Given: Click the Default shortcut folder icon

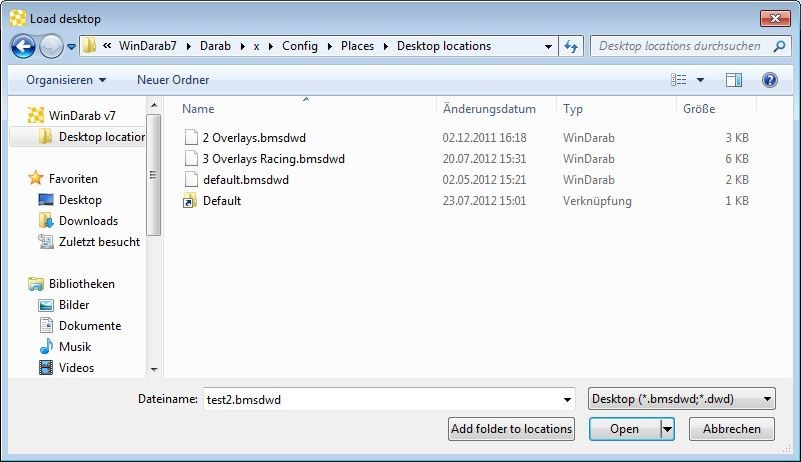Looking at the screenshot, I should [x=190, y=201].
